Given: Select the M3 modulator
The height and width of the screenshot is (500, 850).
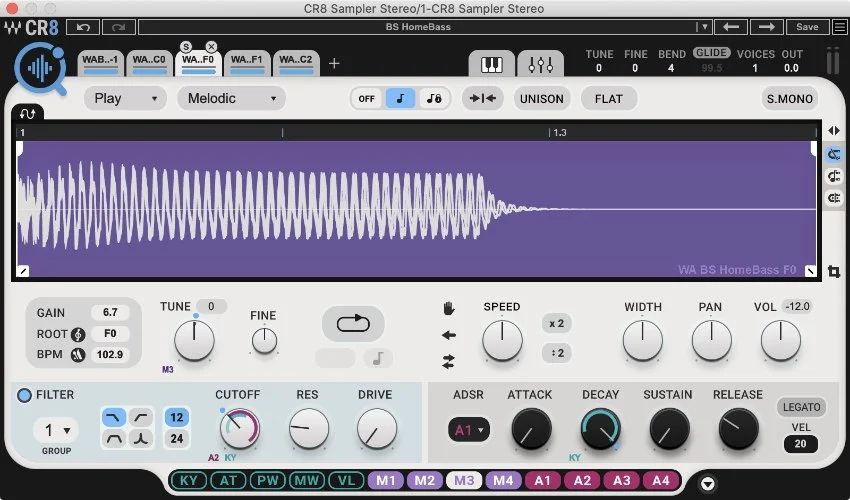Looking at the screenshot, I should pyautogui.click(x=464, y=480).
